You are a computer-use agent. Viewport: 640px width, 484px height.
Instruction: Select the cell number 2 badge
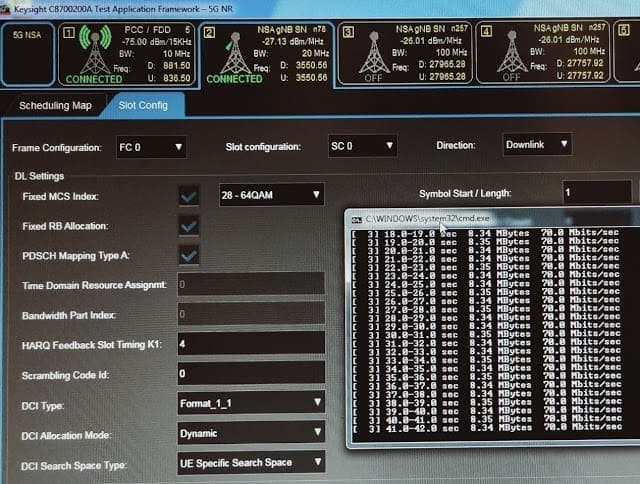coord(209,32)
